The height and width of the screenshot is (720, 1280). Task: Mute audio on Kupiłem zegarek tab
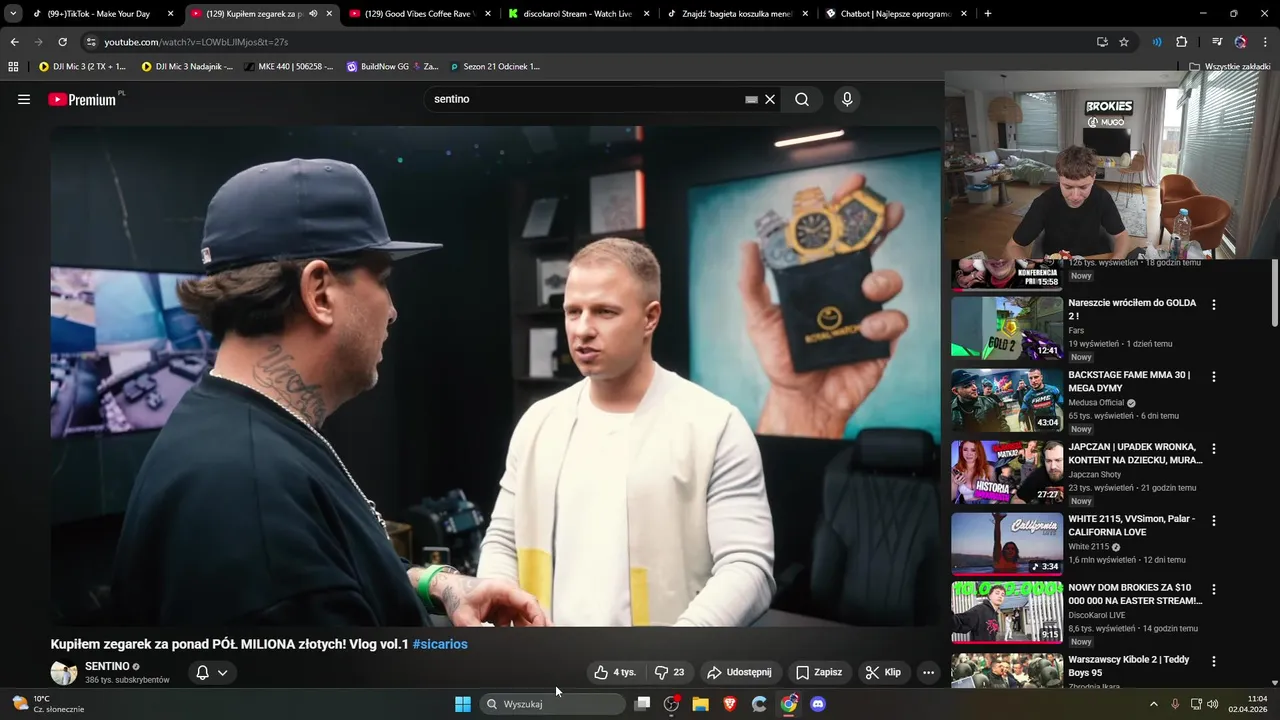(x=313, y=14)
